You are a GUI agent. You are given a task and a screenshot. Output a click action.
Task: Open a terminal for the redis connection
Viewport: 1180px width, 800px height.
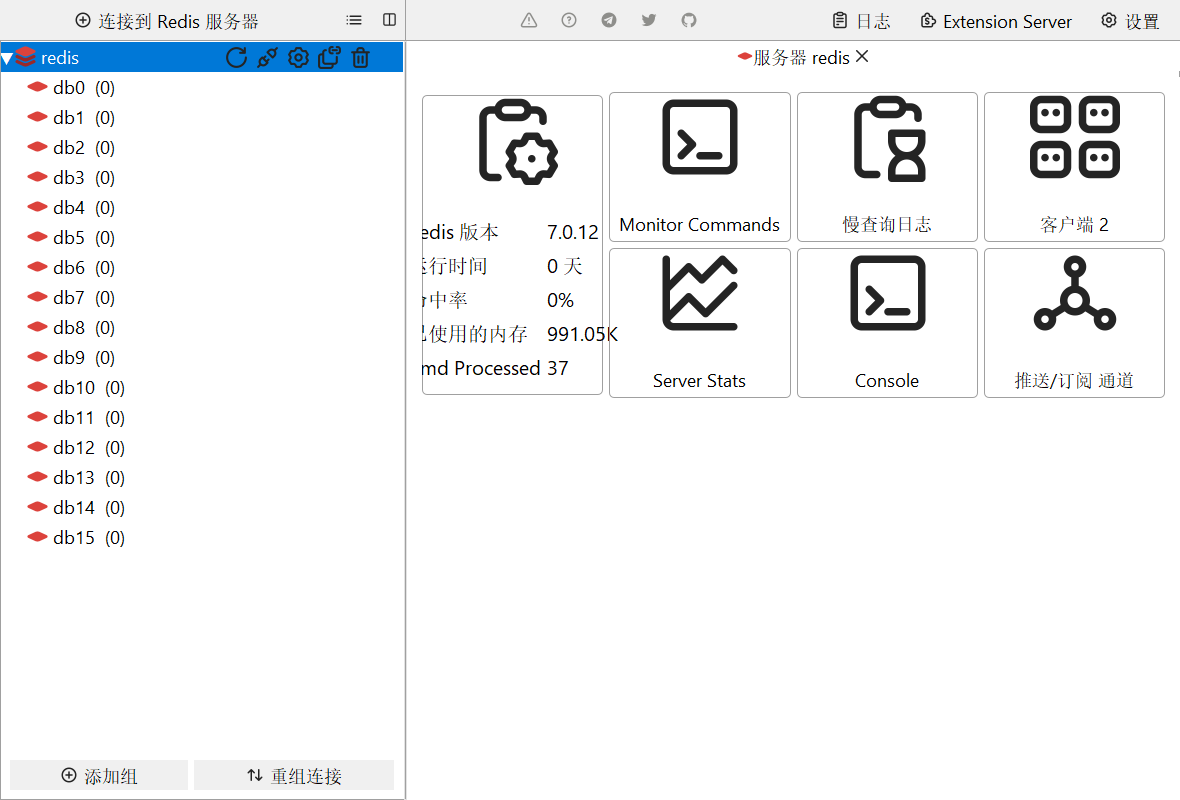pos(267,57)
